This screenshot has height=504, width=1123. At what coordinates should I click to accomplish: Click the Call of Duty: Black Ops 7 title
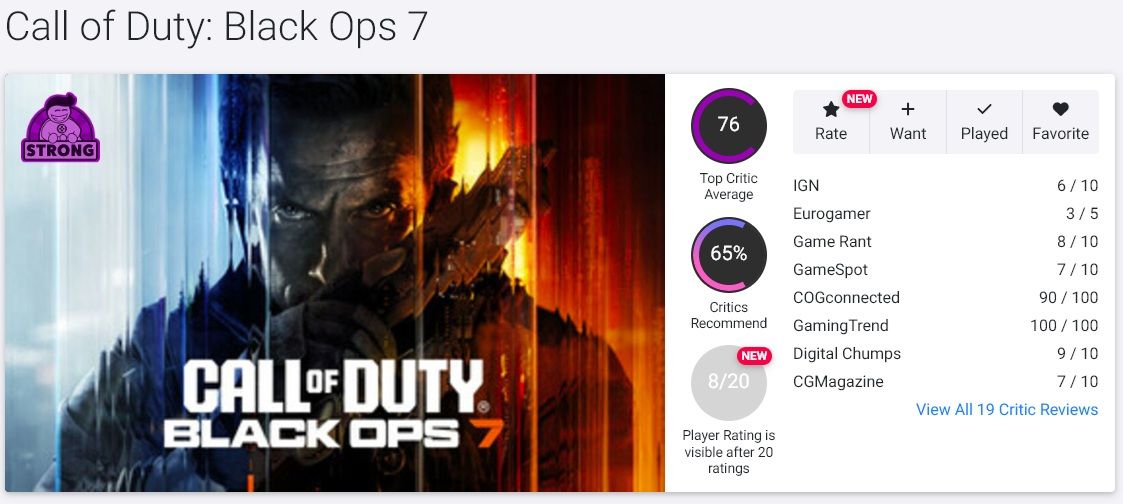pyautogui.click(x=217, y=28)
